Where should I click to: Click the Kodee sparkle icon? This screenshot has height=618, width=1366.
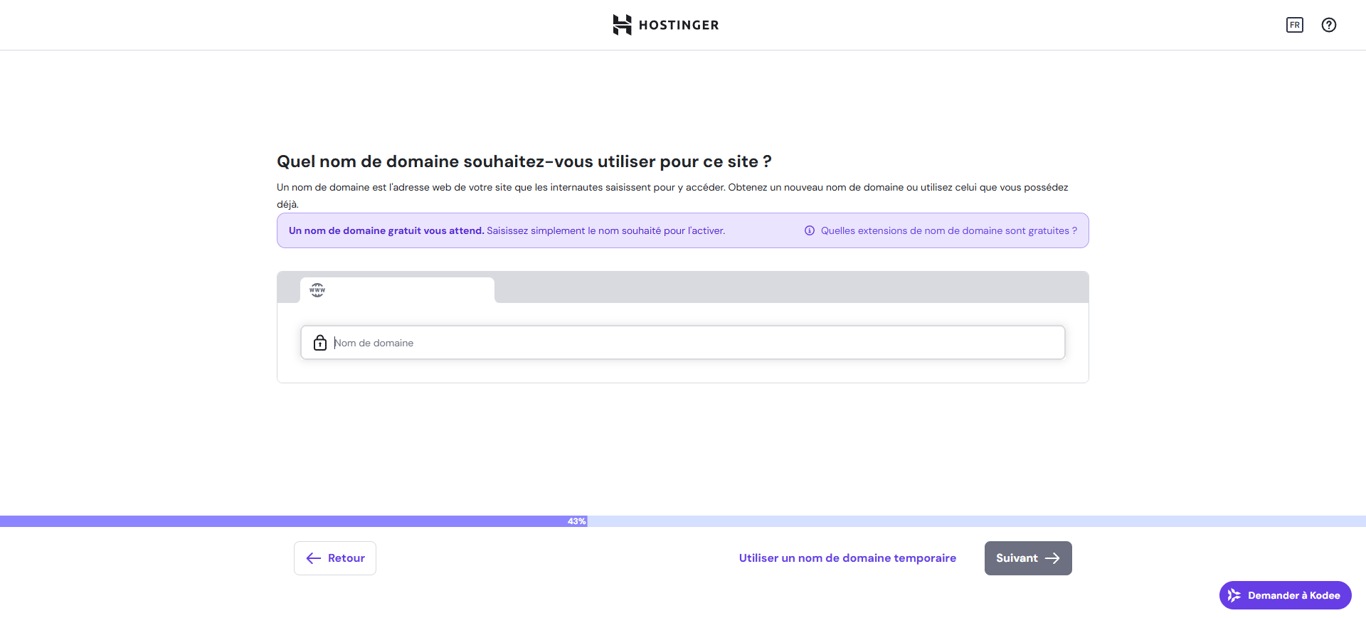click(x=1233, y=595)
